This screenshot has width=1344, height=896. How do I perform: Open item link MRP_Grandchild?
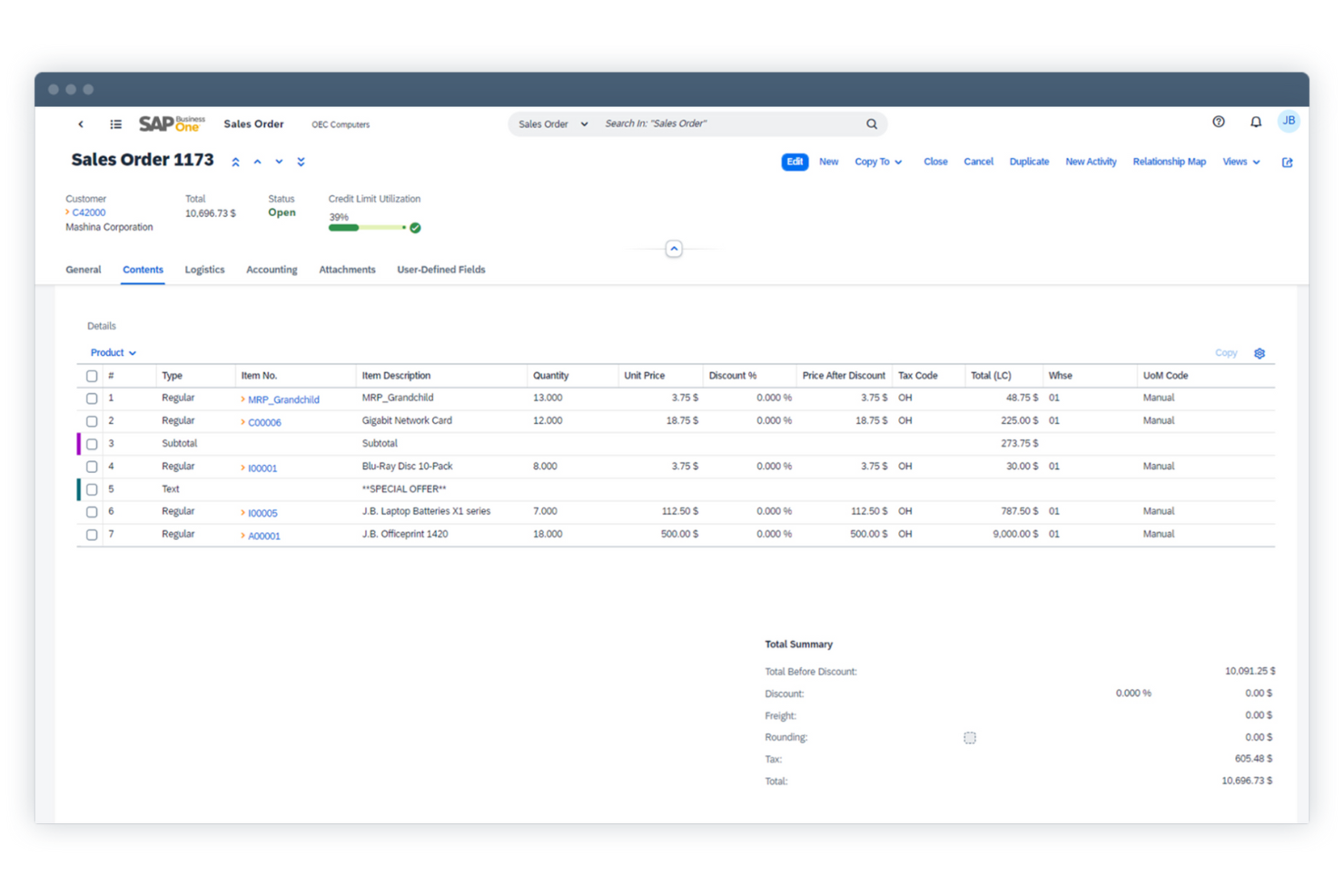283,399
